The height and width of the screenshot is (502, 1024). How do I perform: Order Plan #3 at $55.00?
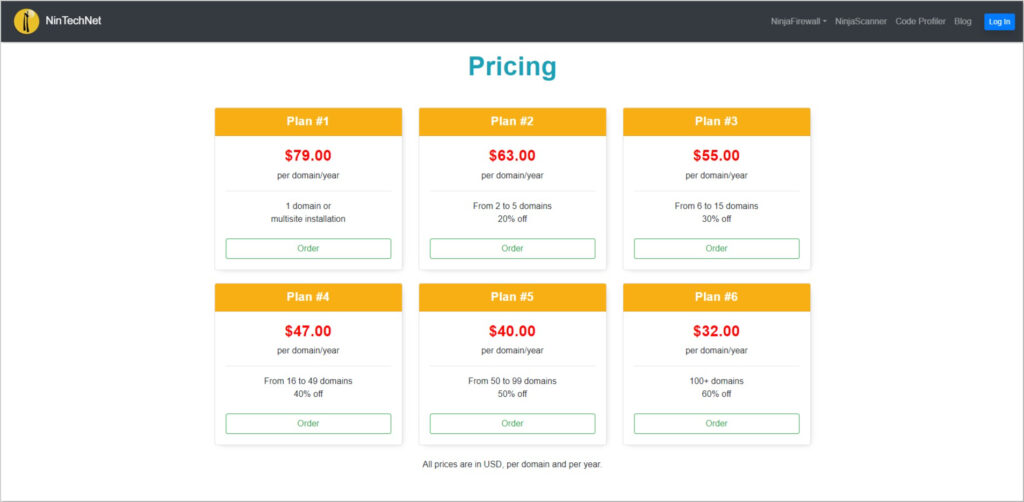[716, 249]
